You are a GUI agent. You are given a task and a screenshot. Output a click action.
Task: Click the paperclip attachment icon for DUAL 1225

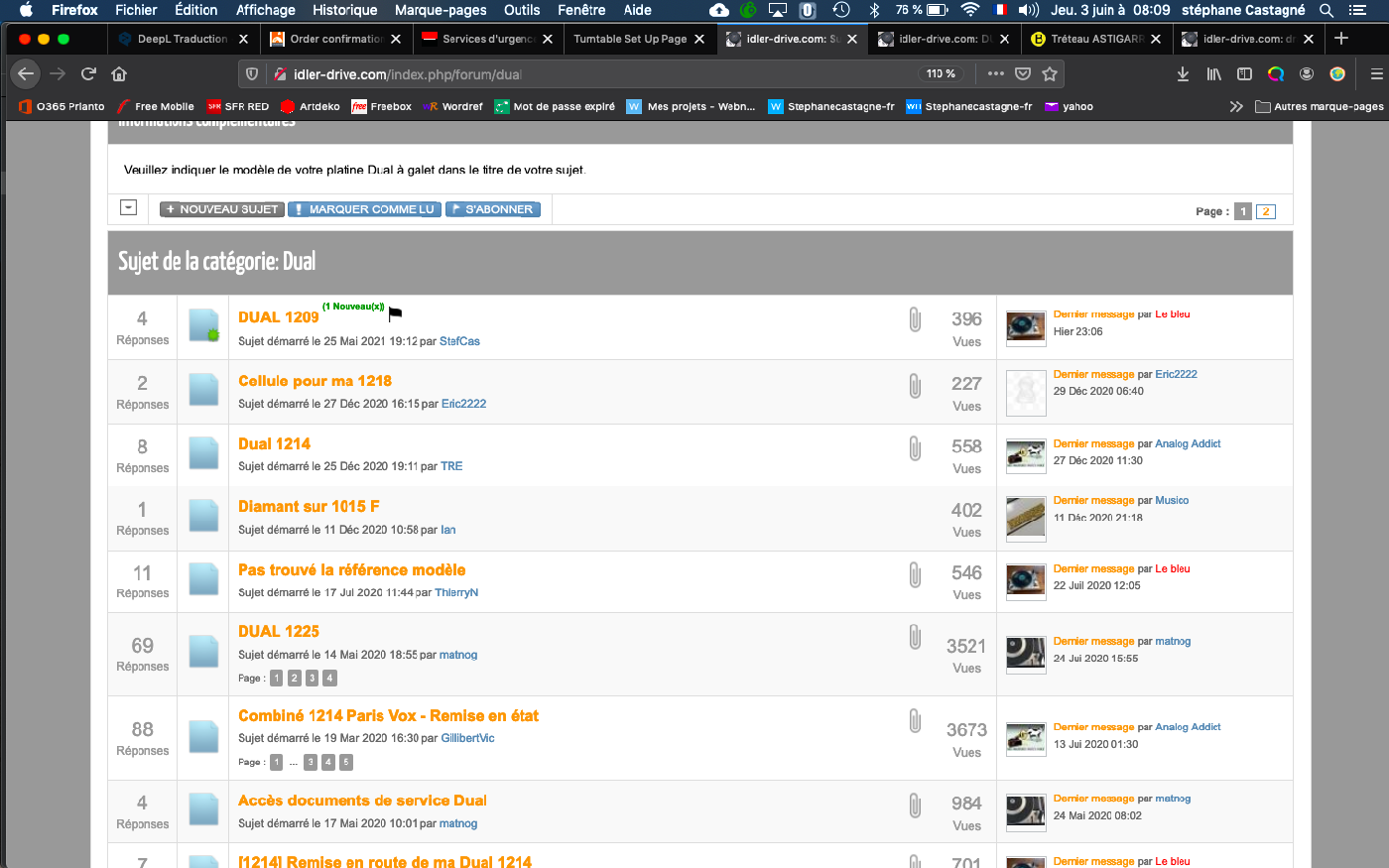pyautogui.click(x=915, y=637)
